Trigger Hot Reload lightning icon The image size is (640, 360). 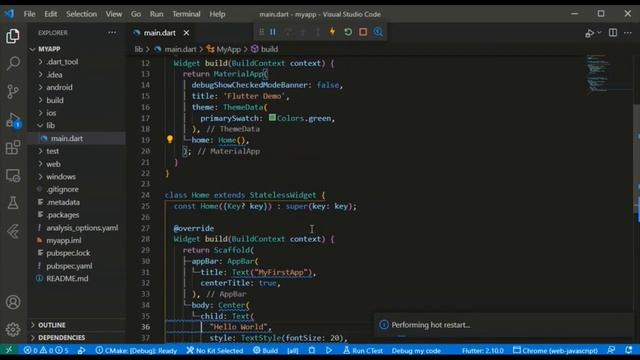pyautogui.click(x=333, y=32)
